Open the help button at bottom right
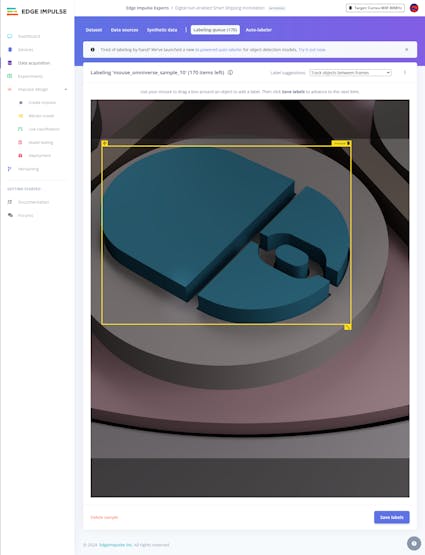 (414, 543)
